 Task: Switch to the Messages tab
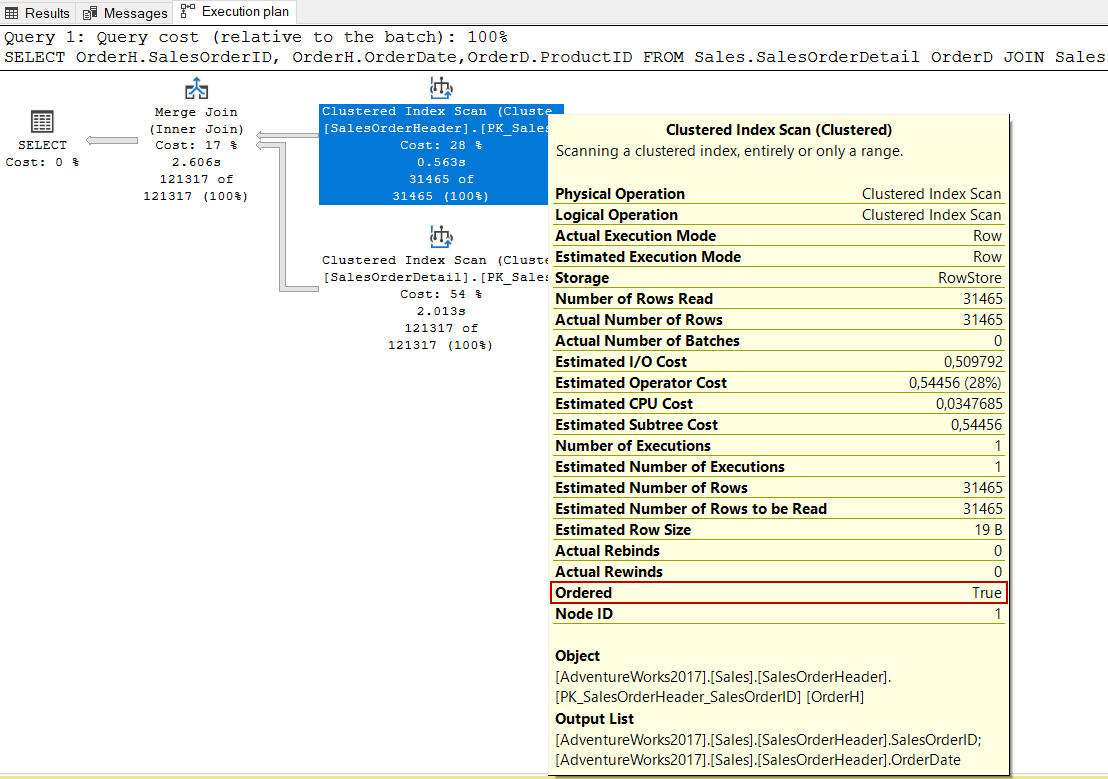point(125,13)
